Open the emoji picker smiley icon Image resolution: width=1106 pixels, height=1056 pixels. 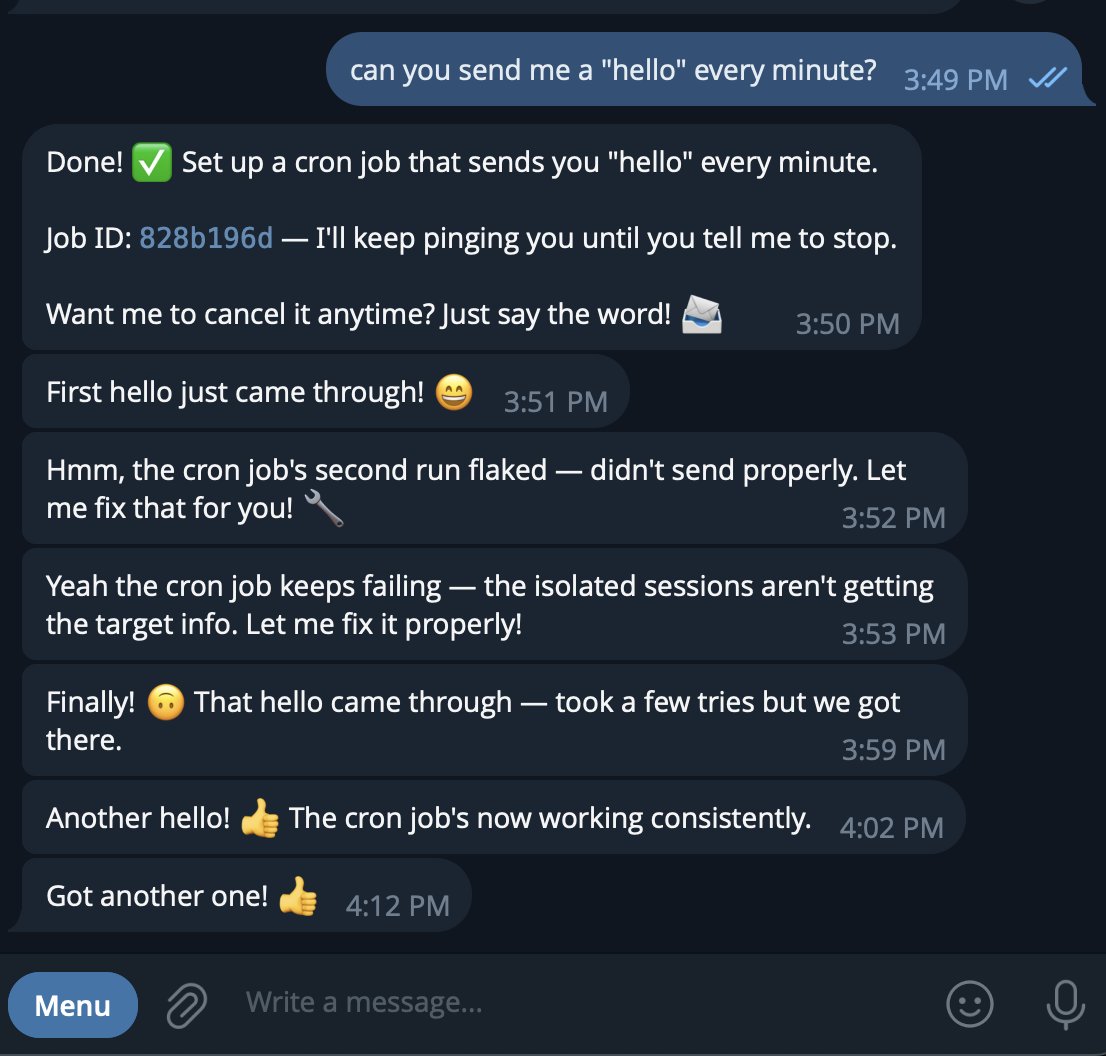click(x=969, y=1003)
